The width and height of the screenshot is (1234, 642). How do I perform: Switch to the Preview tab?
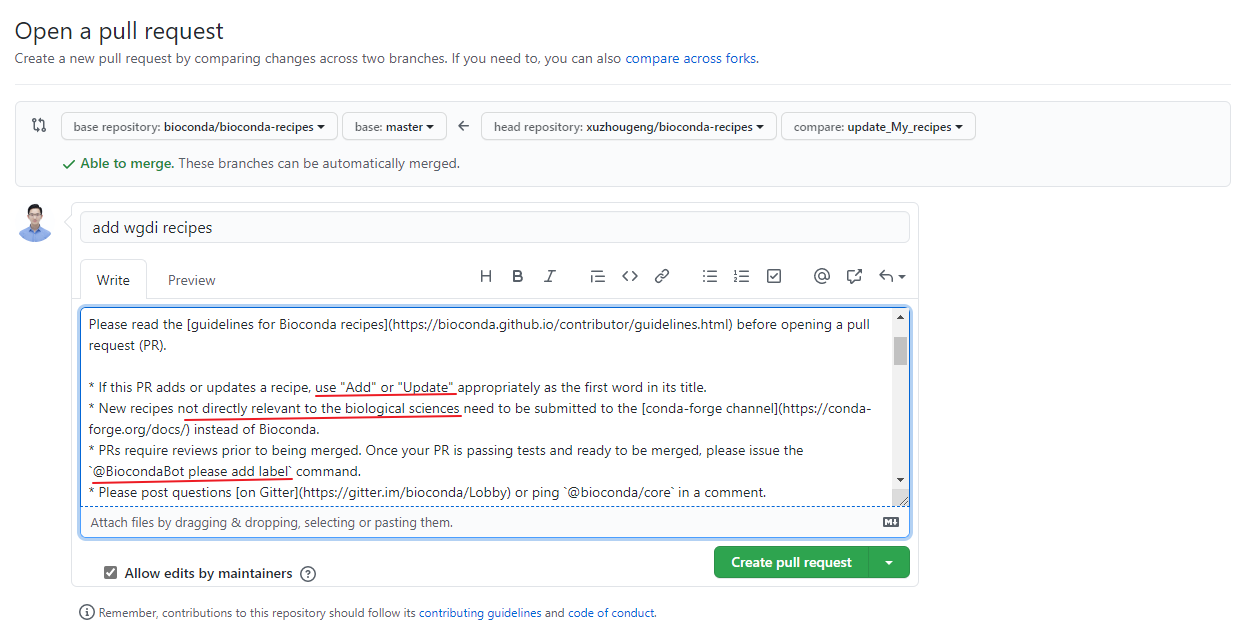pyautogui.click(x=191, y=280)
